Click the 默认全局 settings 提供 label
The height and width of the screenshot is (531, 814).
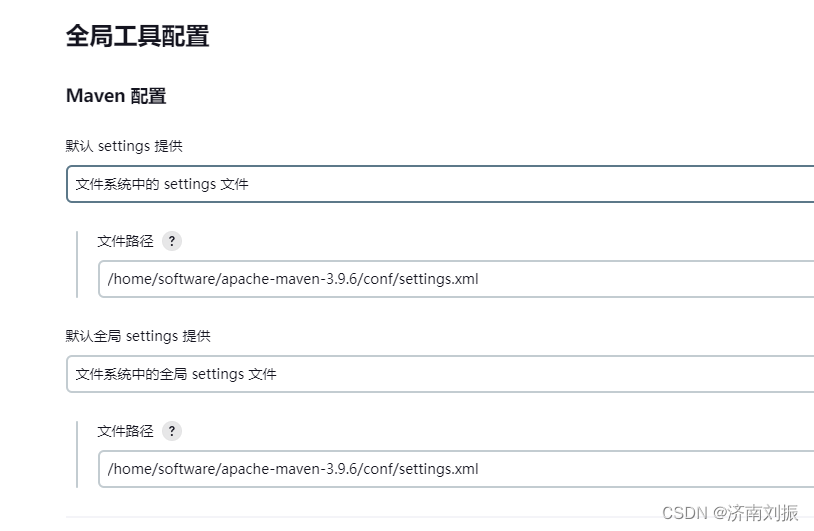point(138,336)
